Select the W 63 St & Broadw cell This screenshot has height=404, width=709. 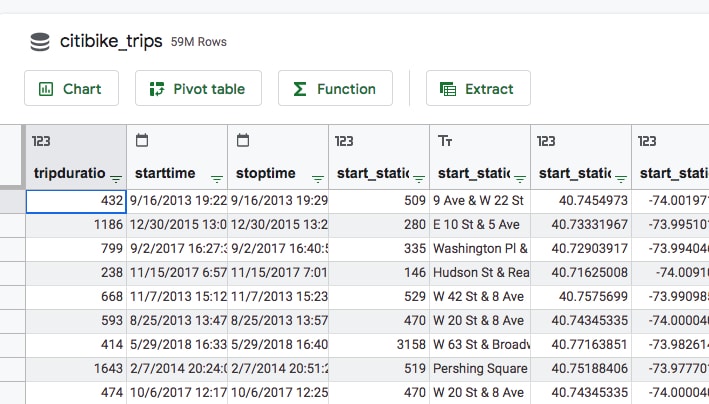click(480, 345)
